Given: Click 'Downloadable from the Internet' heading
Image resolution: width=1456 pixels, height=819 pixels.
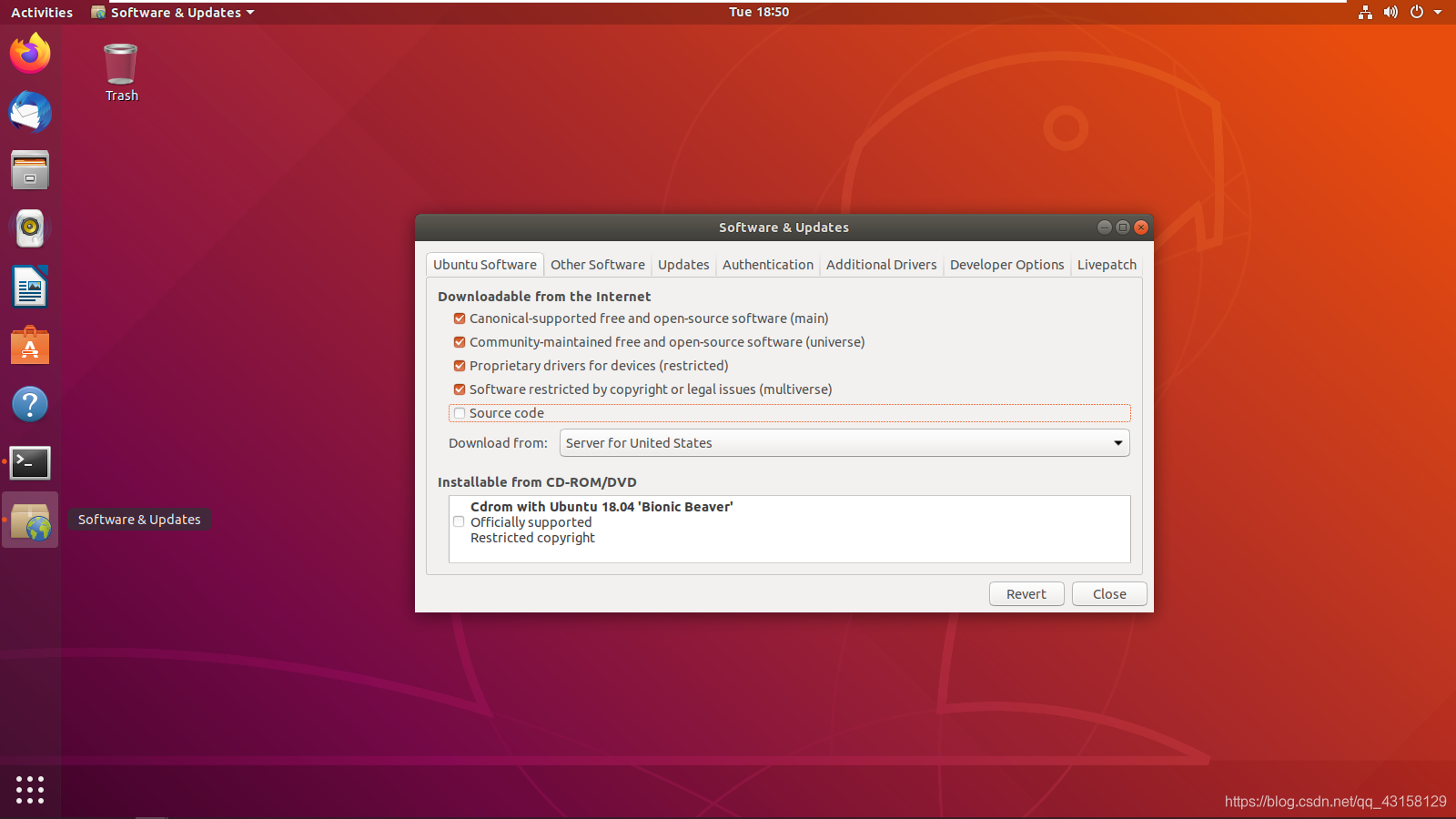Looking at the screenshot, I should [544, 297].
